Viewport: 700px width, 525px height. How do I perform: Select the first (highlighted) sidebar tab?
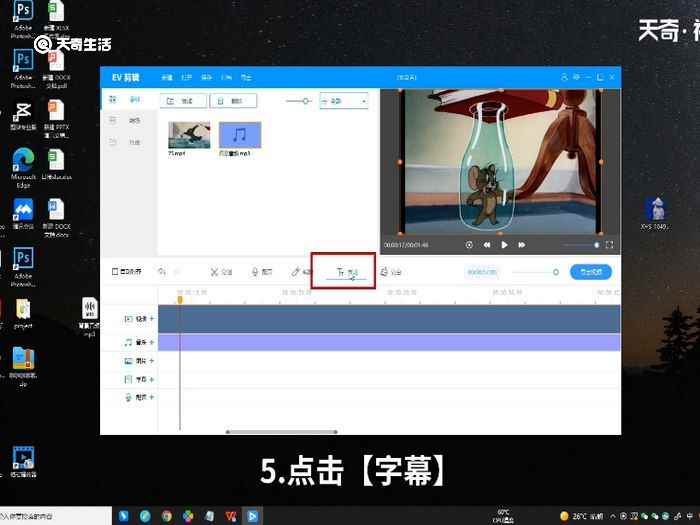coord(128,100)
